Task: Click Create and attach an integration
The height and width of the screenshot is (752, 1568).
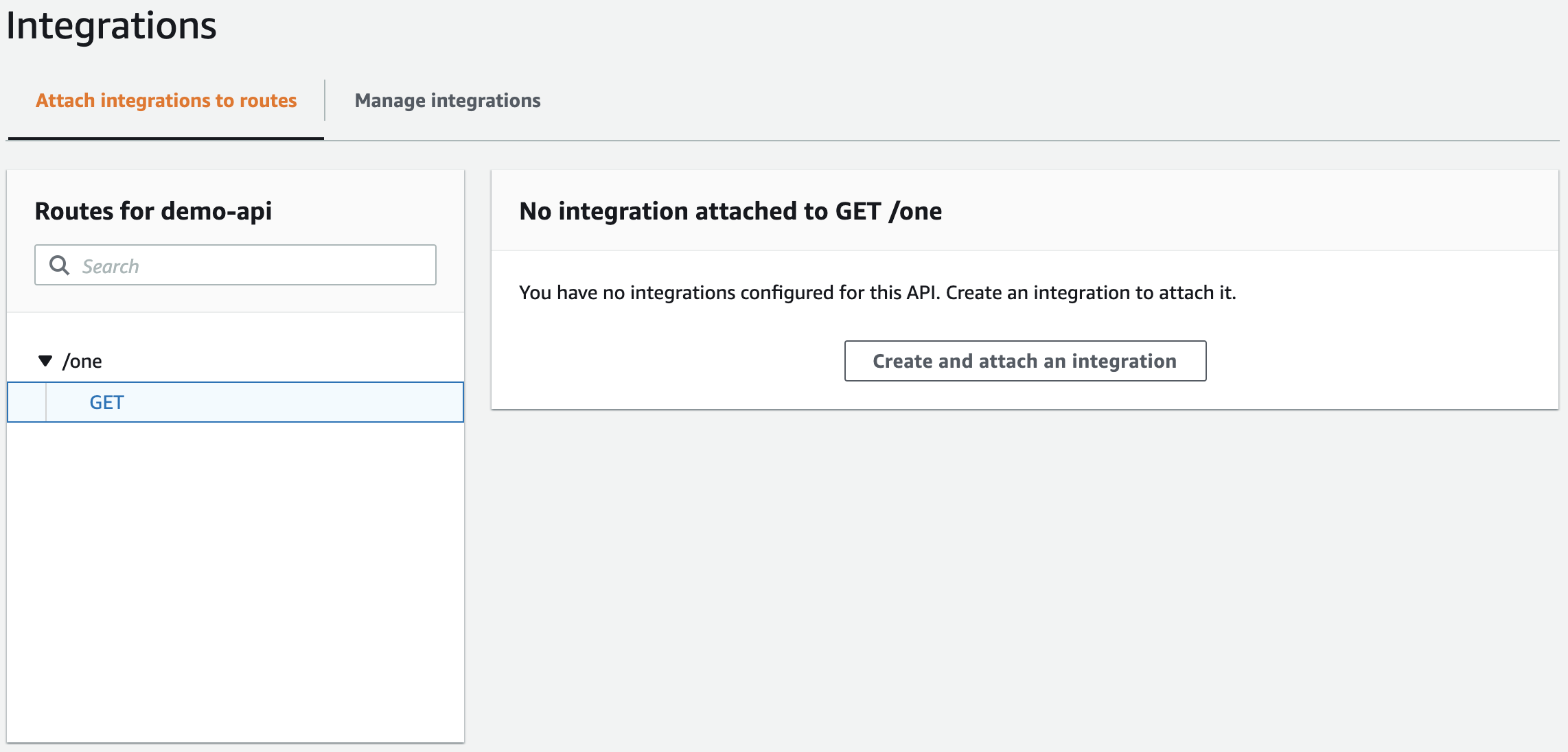Action: pyautogui.click(x=1024, y=361)
